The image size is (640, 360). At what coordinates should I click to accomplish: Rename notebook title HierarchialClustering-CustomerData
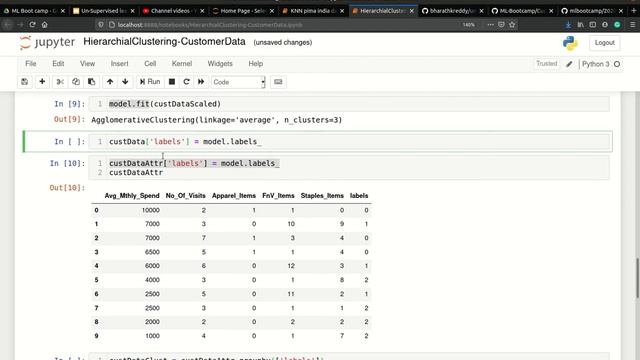164,42
